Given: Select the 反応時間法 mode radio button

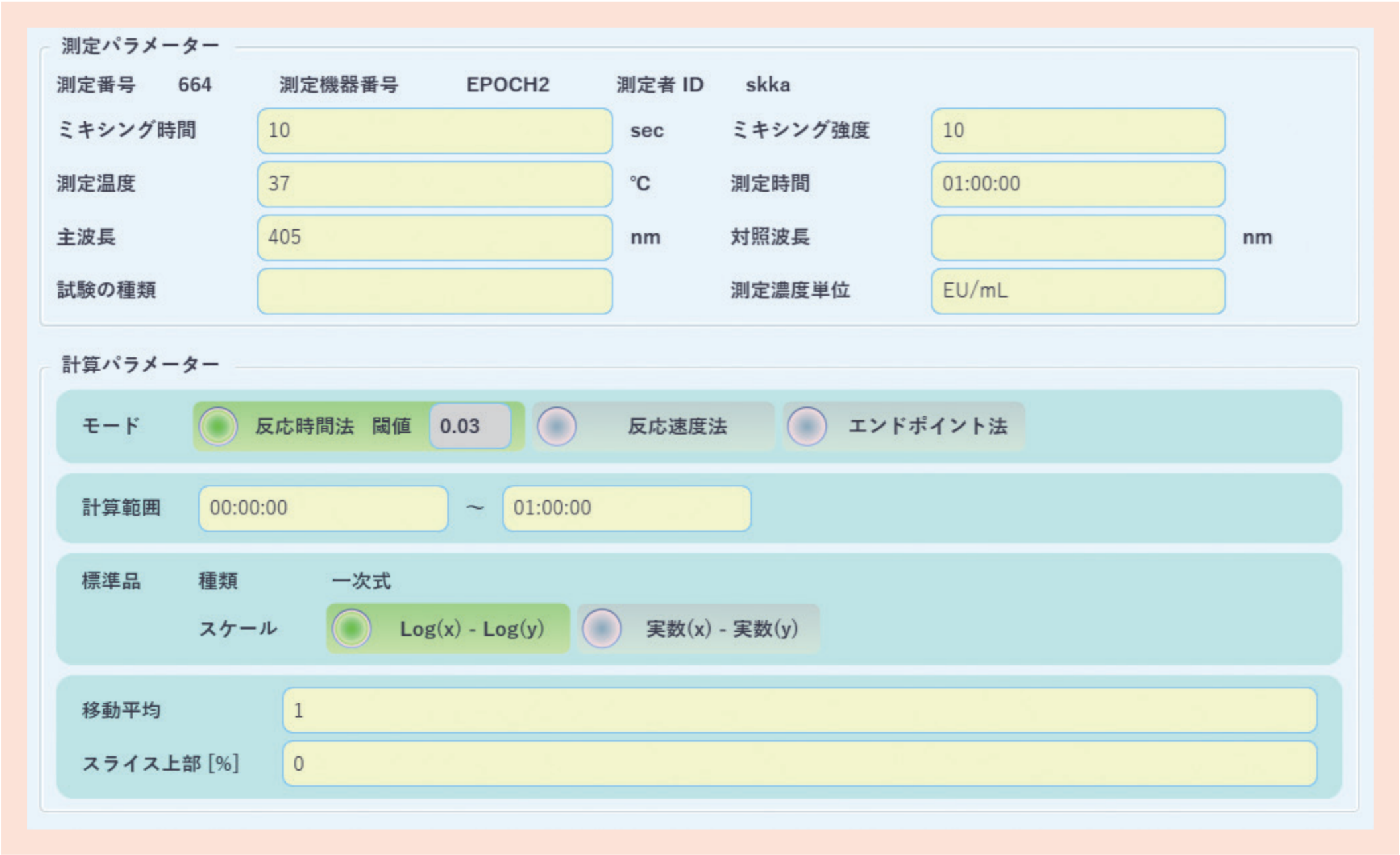Looking at the screenshot, I should pyautogui.click(x=218, y=426).
